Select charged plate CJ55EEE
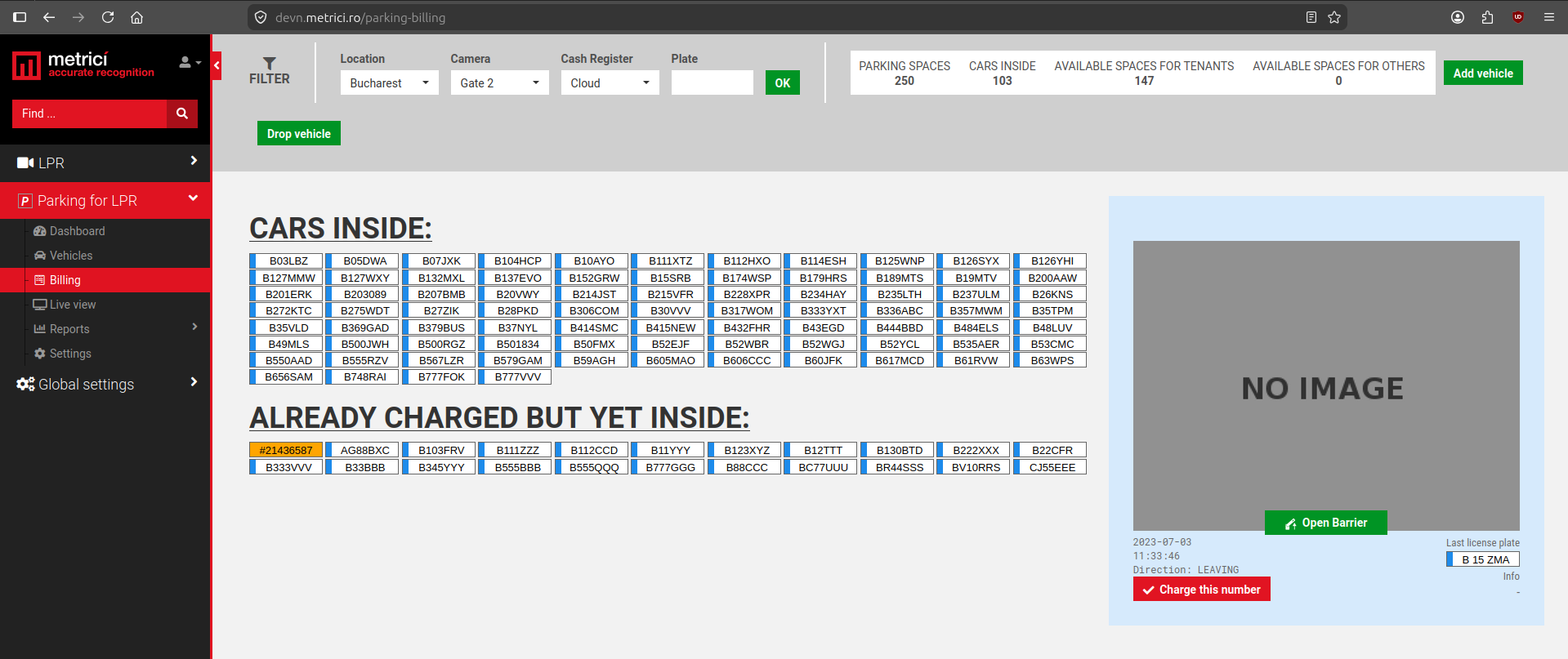This screenshot has height=659, width=1568. [1050, 467]
